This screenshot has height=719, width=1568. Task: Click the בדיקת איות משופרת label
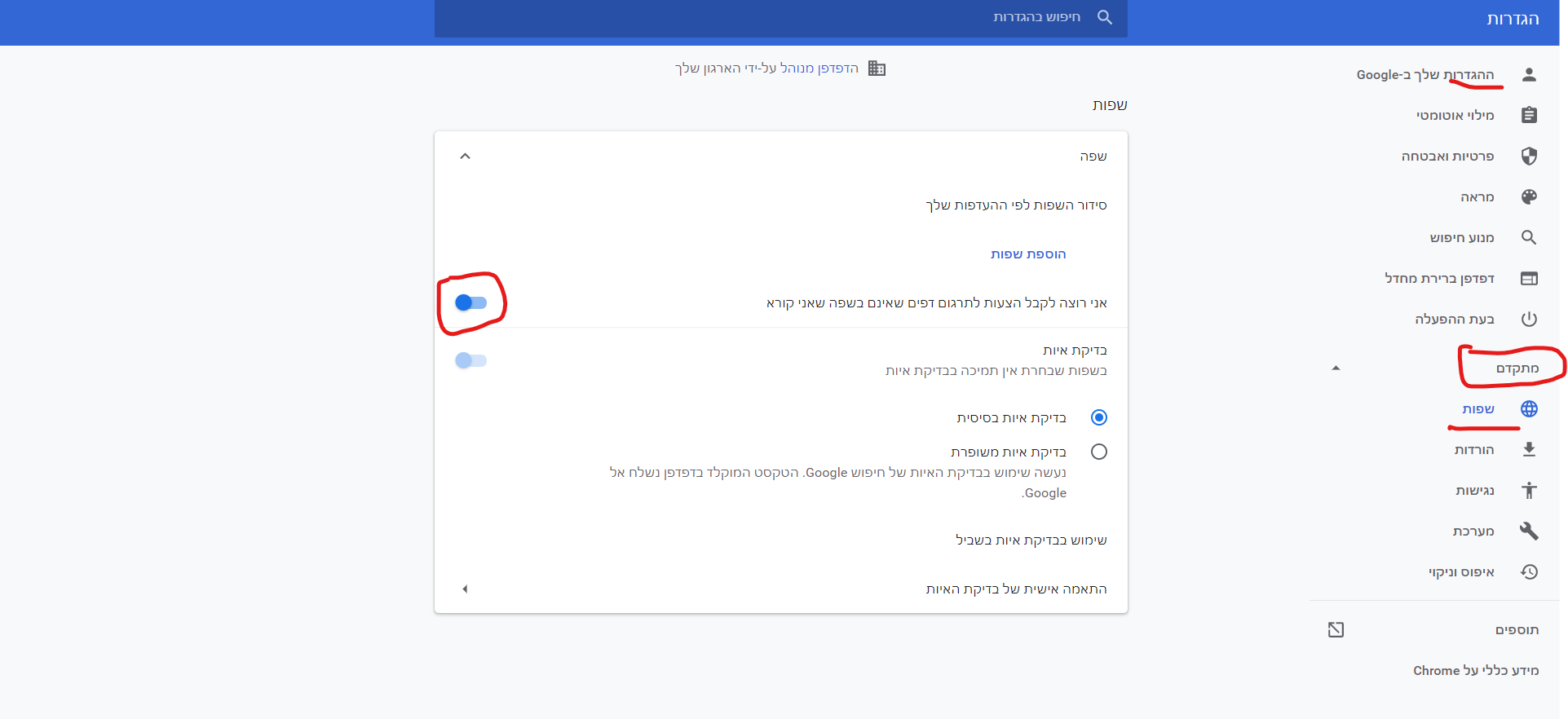tap(1009, 452)
